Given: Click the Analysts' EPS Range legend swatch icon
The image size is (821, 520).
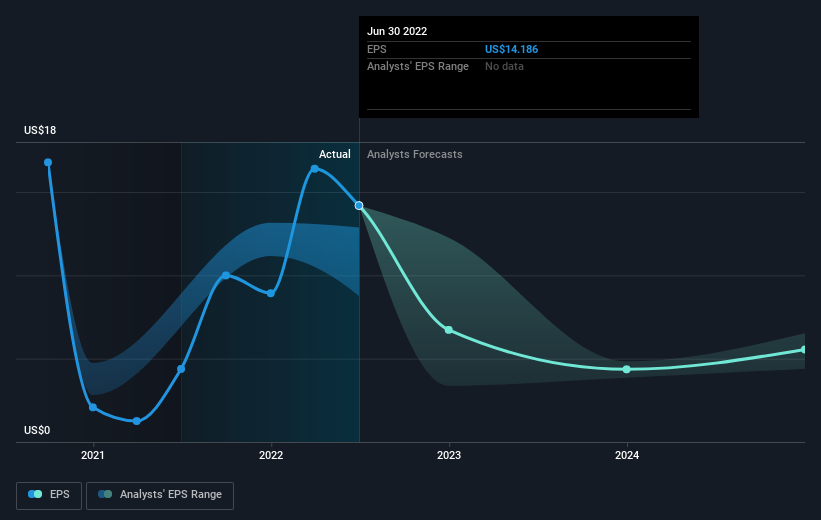Looking at the screenshot, I should click(x=104, y=495).
